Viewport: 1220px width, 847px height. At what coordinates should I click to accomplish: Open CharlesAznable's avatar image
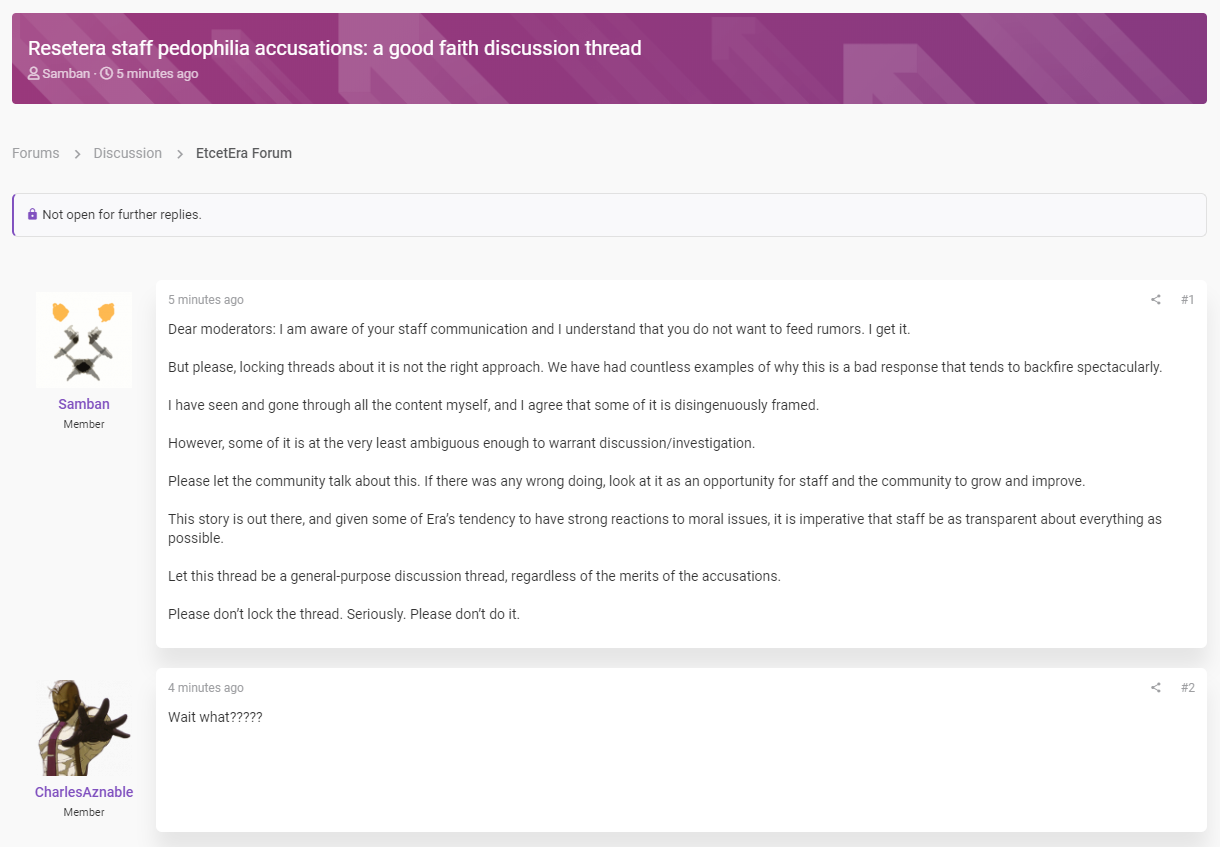pyautogui.click(x=84, y=728)
